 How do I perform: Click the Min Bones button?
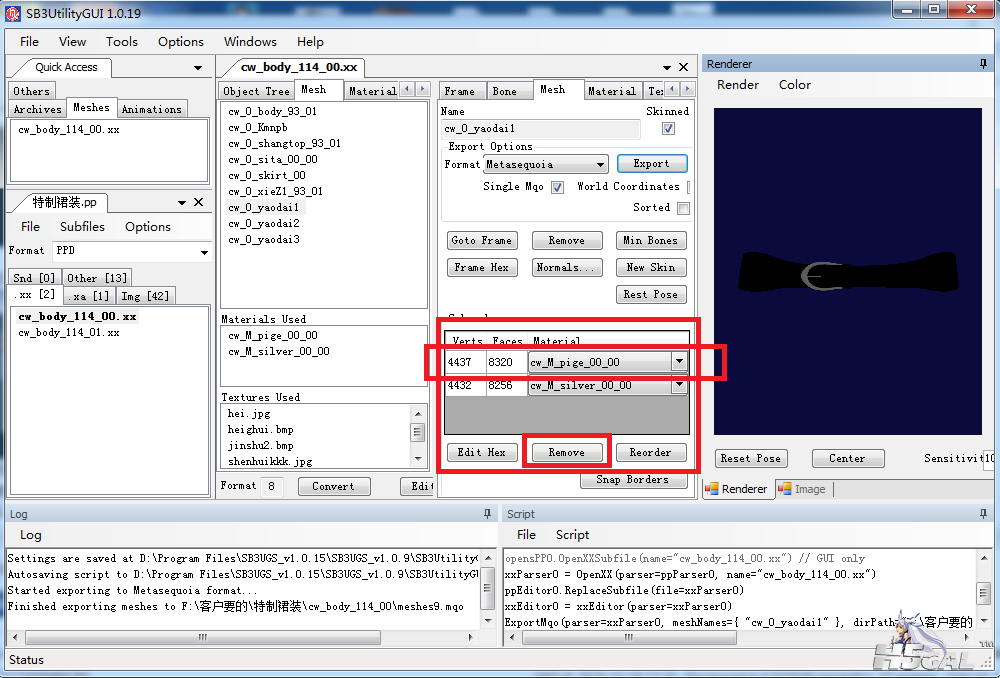(651, 240)
